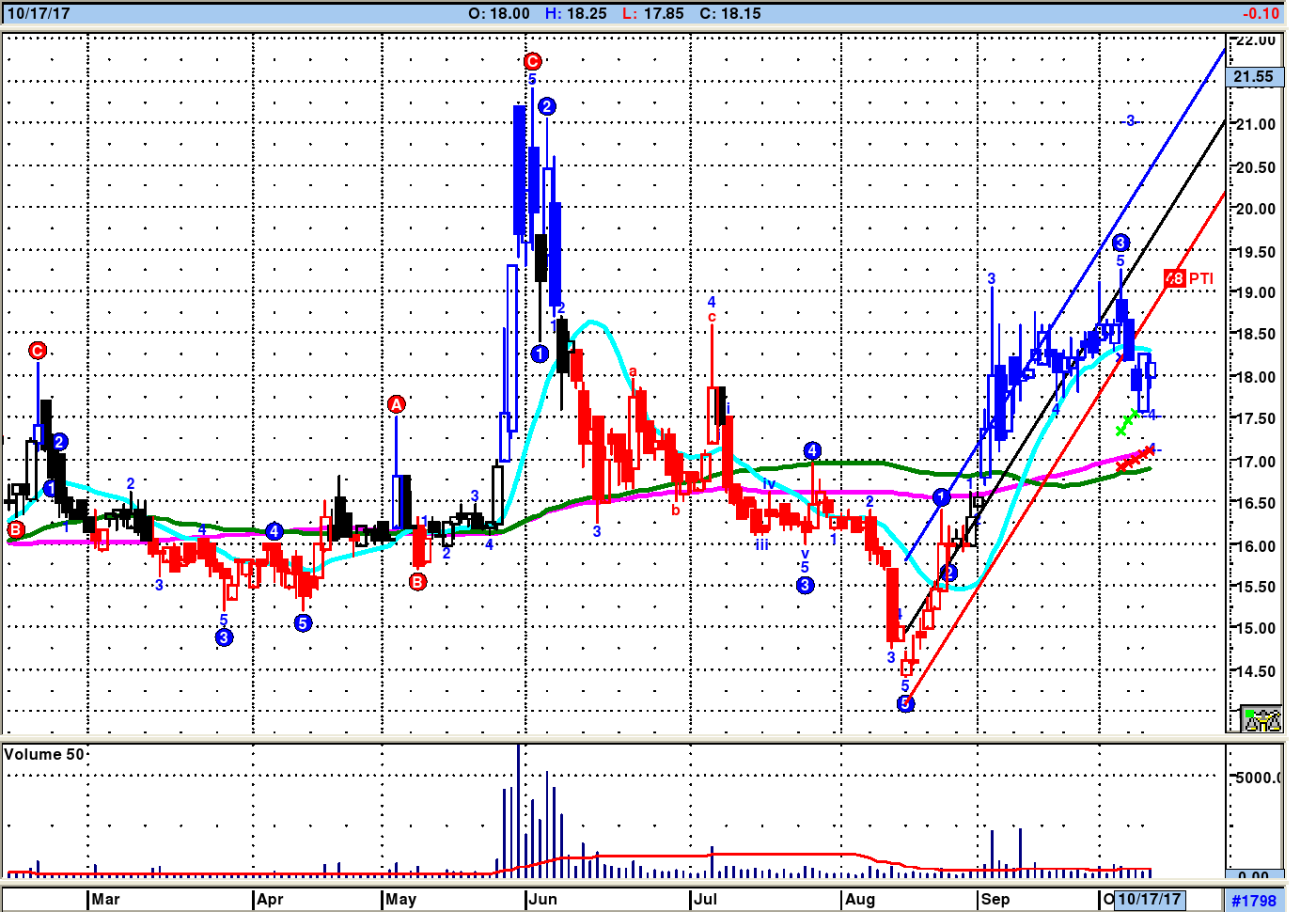Select the blue circled 4 in late July
The image size is (1316, 912).
pyautogui.click(x=812, y=451)
